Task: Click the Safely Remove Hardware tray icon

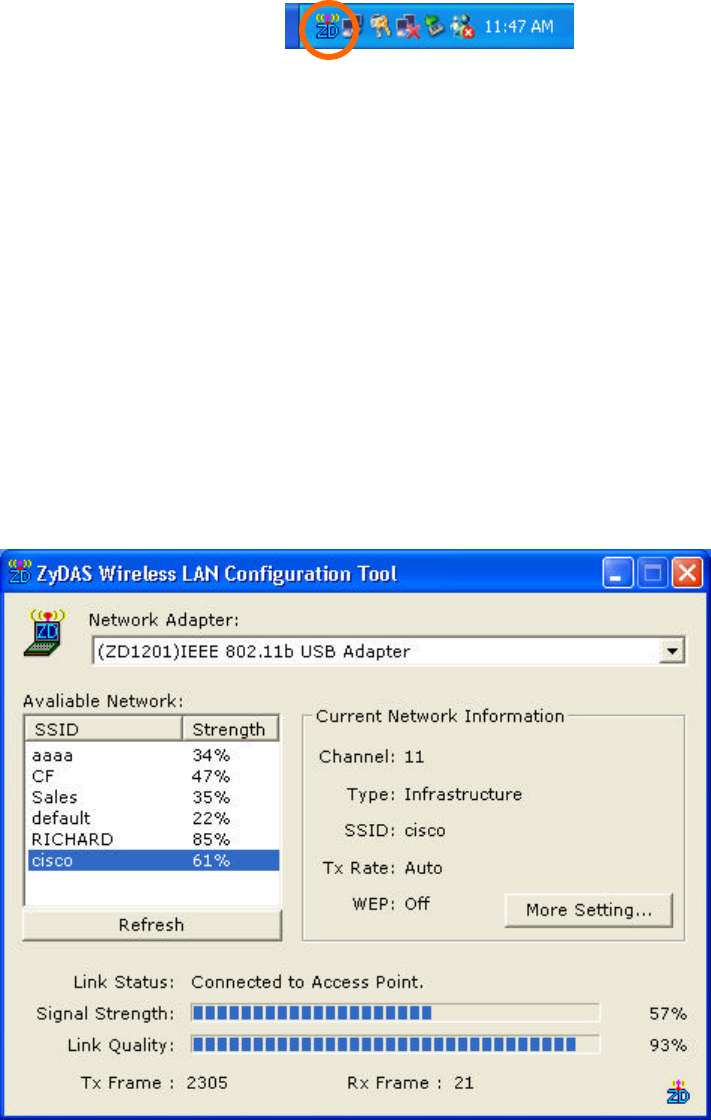Action: pyautogui.click(x=435, y=27)
